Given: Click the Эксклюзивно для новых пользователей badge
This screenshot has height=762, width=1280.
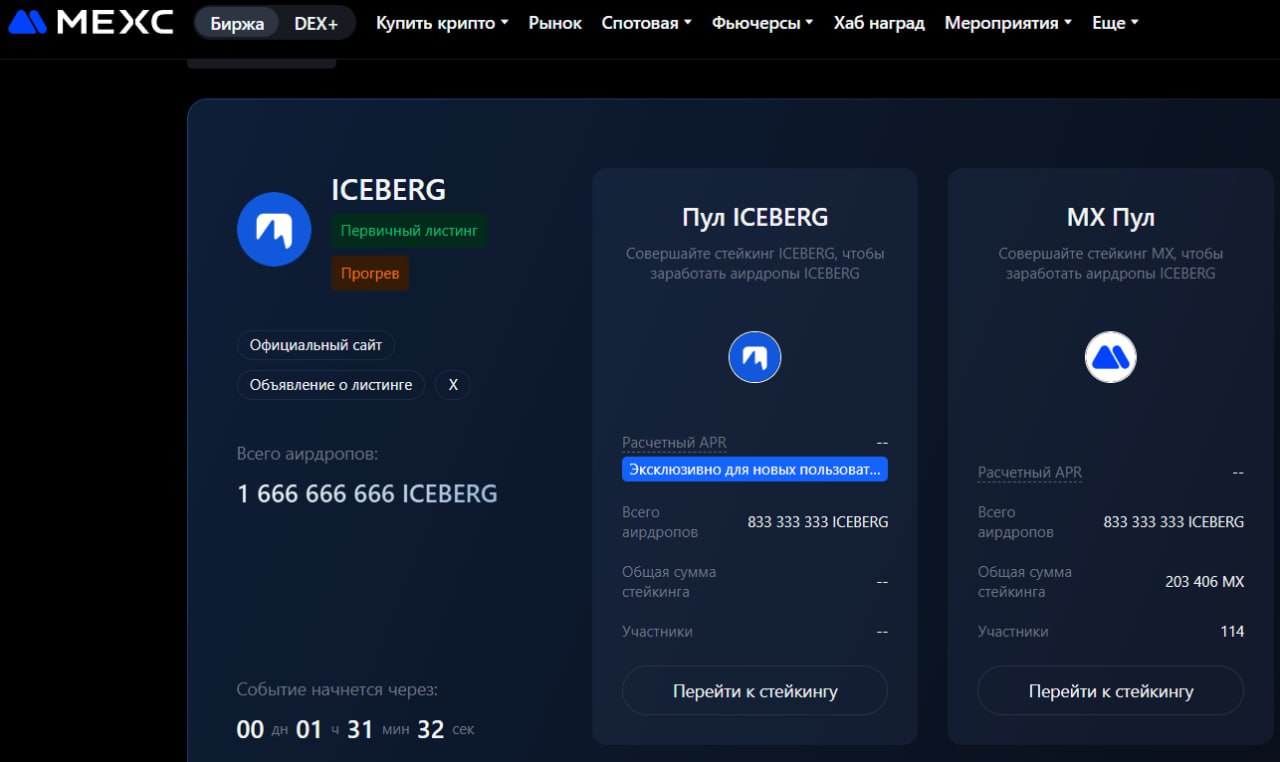Looking at the screenshot, I should (x=755, y=469).
